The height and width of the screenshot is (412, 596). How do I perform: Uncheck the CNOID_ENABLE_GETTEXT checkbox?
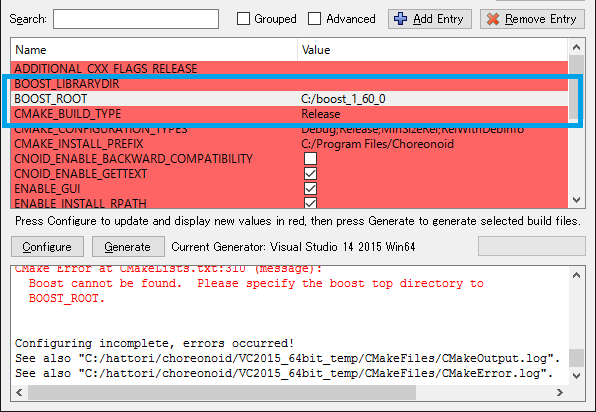(x=311, y=174)
